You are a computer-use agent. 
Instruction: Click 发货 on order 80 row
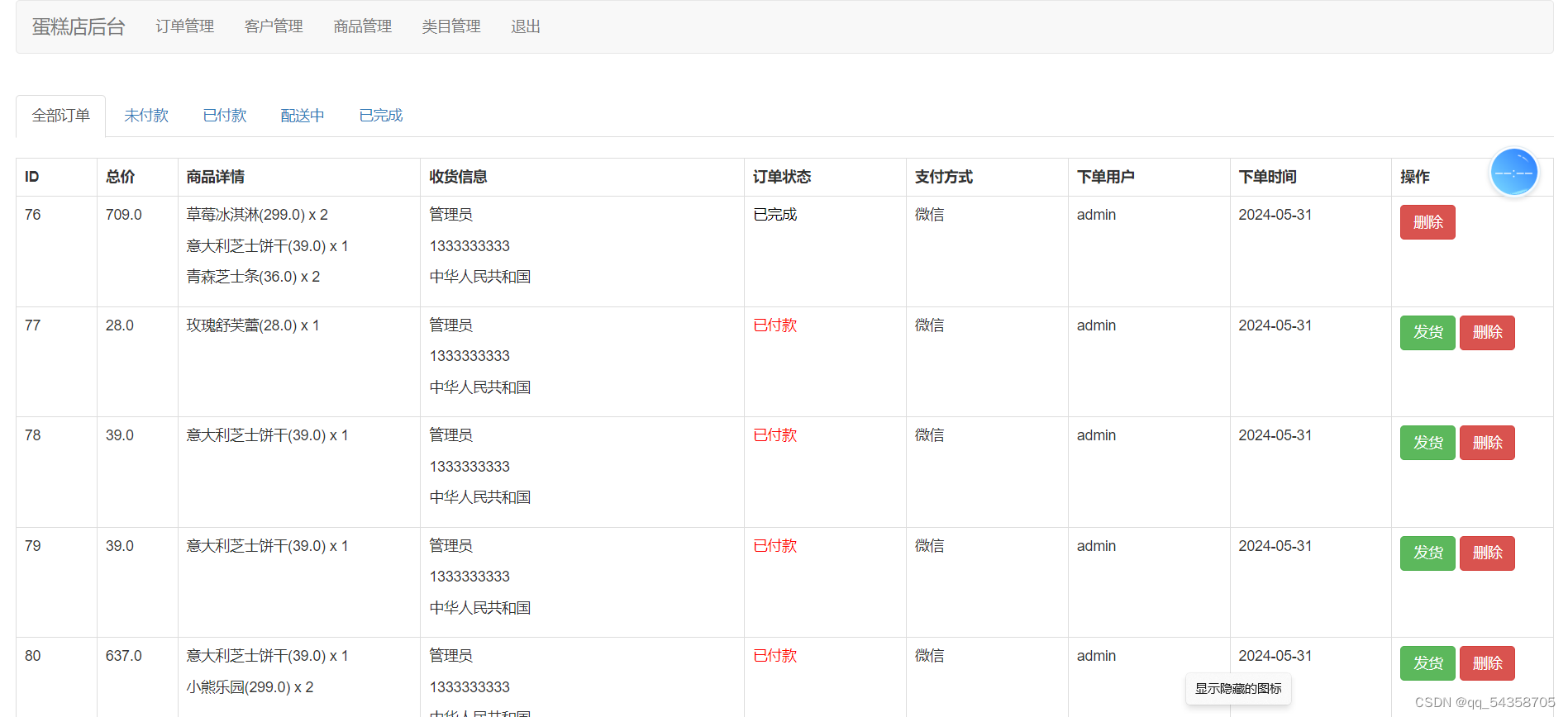(1427, 663)
